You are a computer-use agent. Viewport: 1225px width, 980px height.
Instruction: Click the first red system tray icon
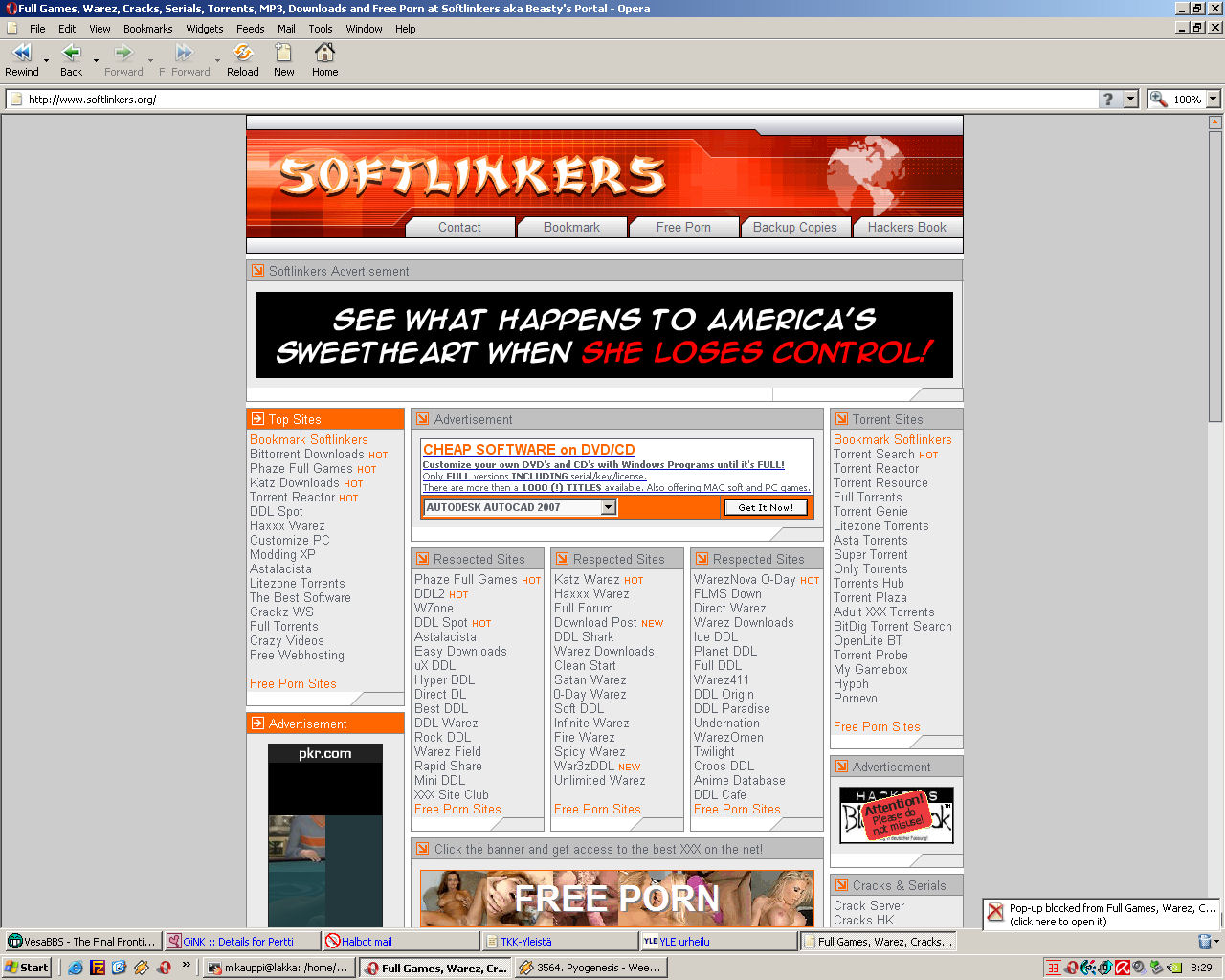(1053, 968)
